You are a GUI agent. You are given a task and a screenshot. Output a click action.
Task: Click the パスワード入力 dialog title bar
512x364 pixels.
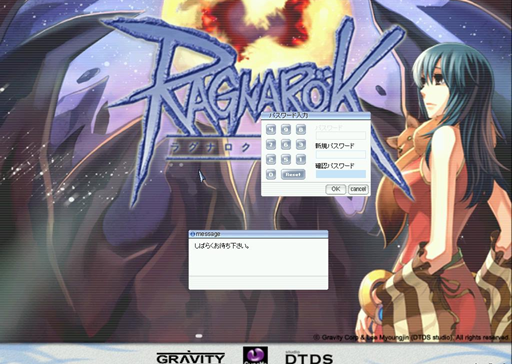point(316,115)
